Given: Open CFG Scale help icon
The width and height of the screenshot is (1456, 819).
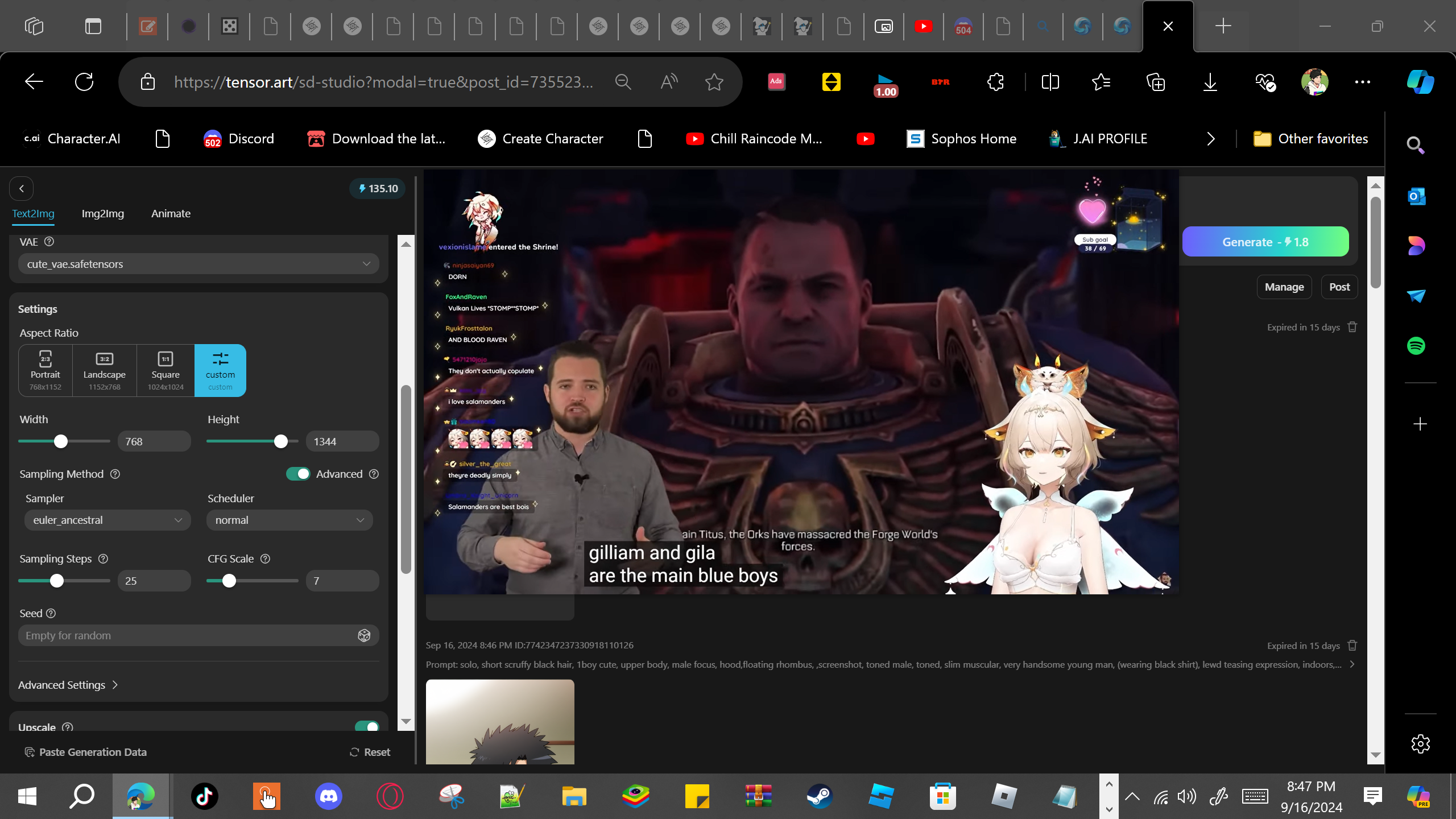Looking at the screenshot, I should click(265, 559).
